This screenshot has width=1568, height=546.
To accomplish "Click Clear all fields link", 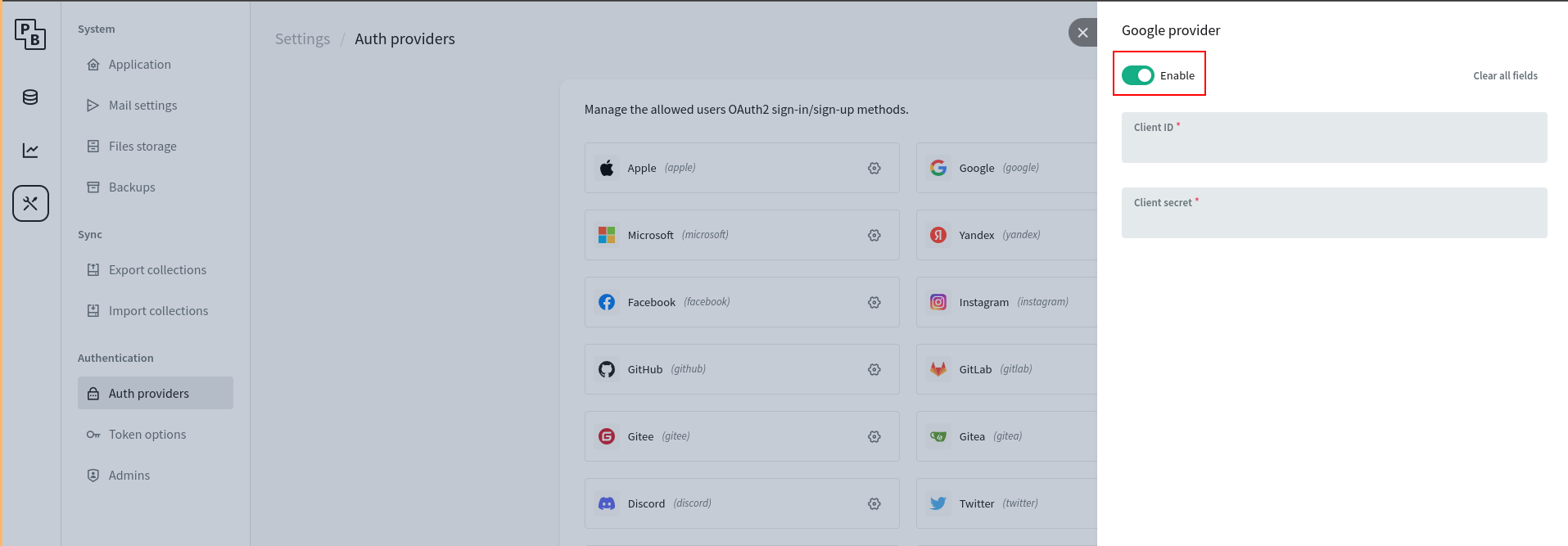I will coord(1505,76).
